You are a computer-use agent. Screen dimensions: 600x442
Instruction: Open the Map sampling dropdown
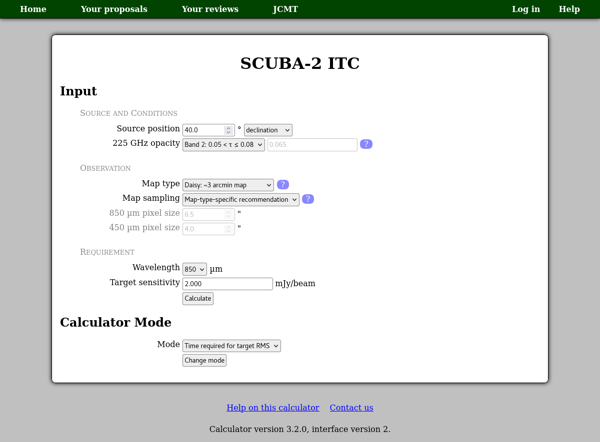[241, 200]
